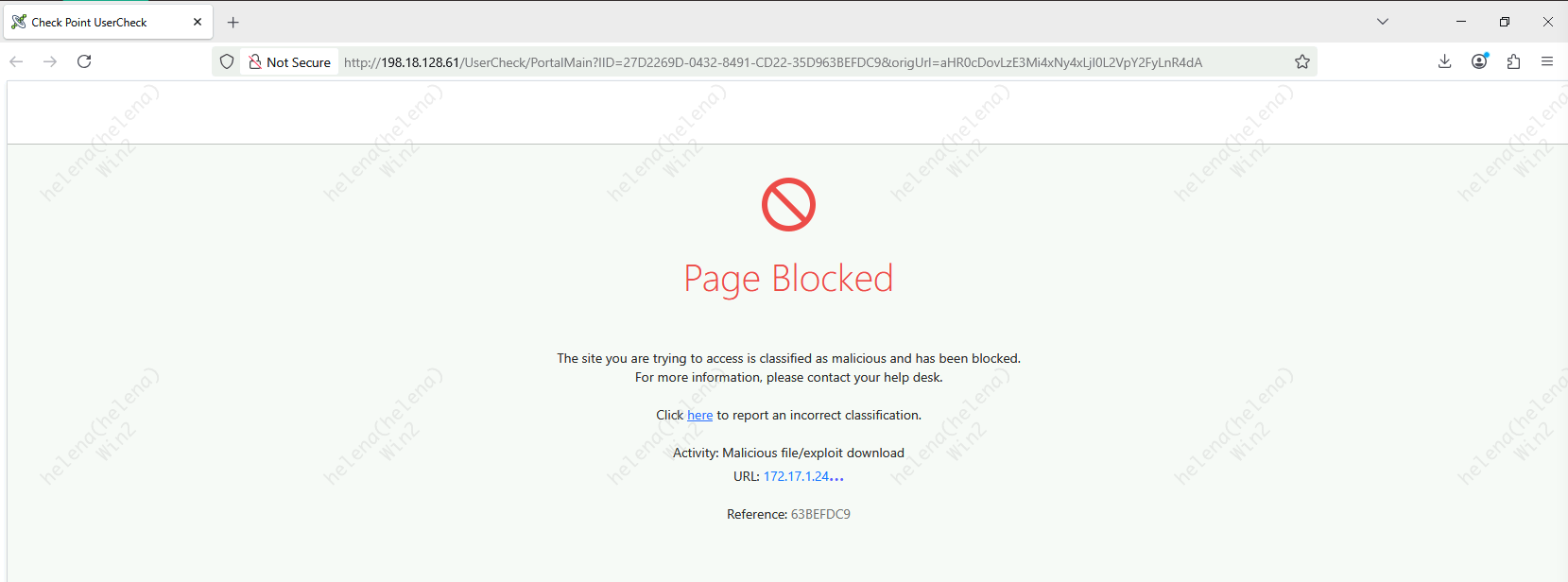This screenshot has width=1568, height=582.
Task: Click the "here" link to report misclassification
Action: (699, 415)
